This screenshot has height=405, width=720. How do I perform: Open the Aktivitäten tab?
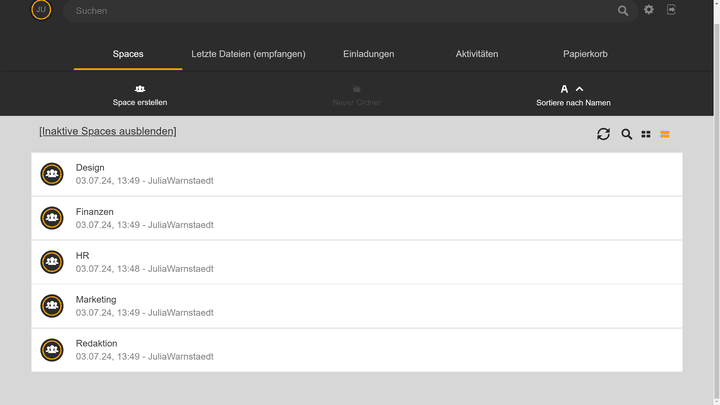[x=477, y=54]
